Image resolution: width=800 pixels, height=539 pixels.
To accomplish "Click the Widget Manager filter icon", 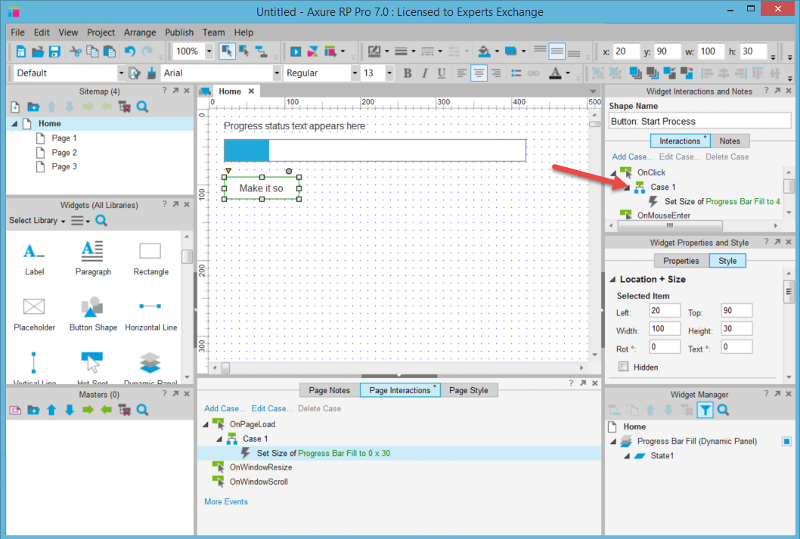I will click(705, 410).
